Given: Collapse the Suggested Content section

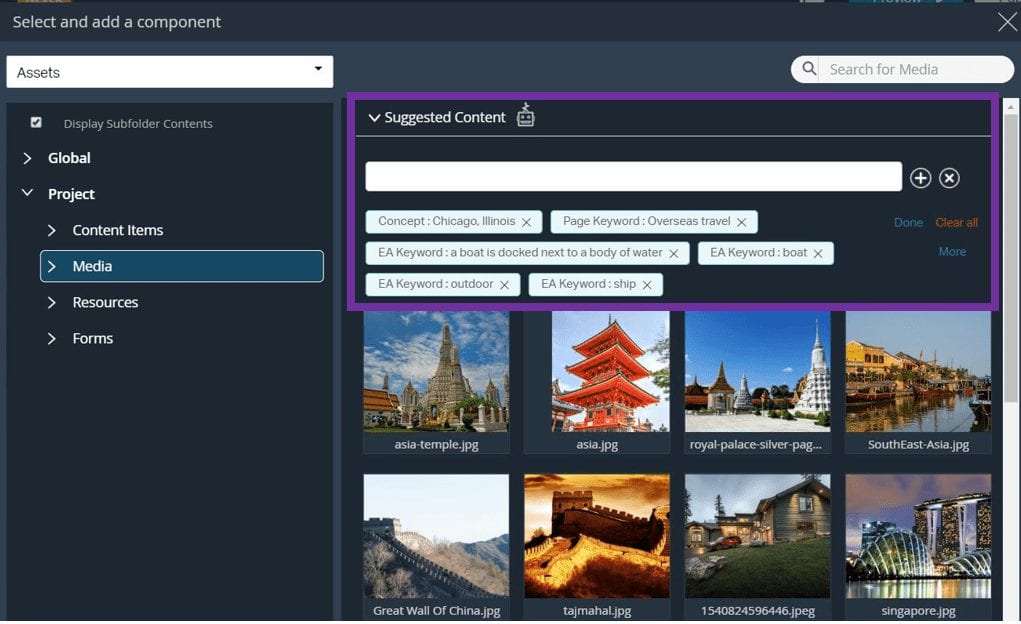Looking at the screenshot, I should tap(373, 117).
